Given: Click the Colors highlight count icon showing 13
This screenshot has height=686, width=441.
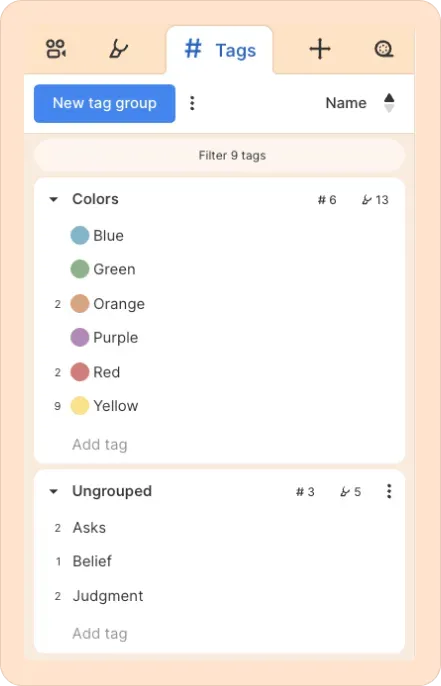Looking at the screenshot, I should pyautogui.click(x=367, y=200).
